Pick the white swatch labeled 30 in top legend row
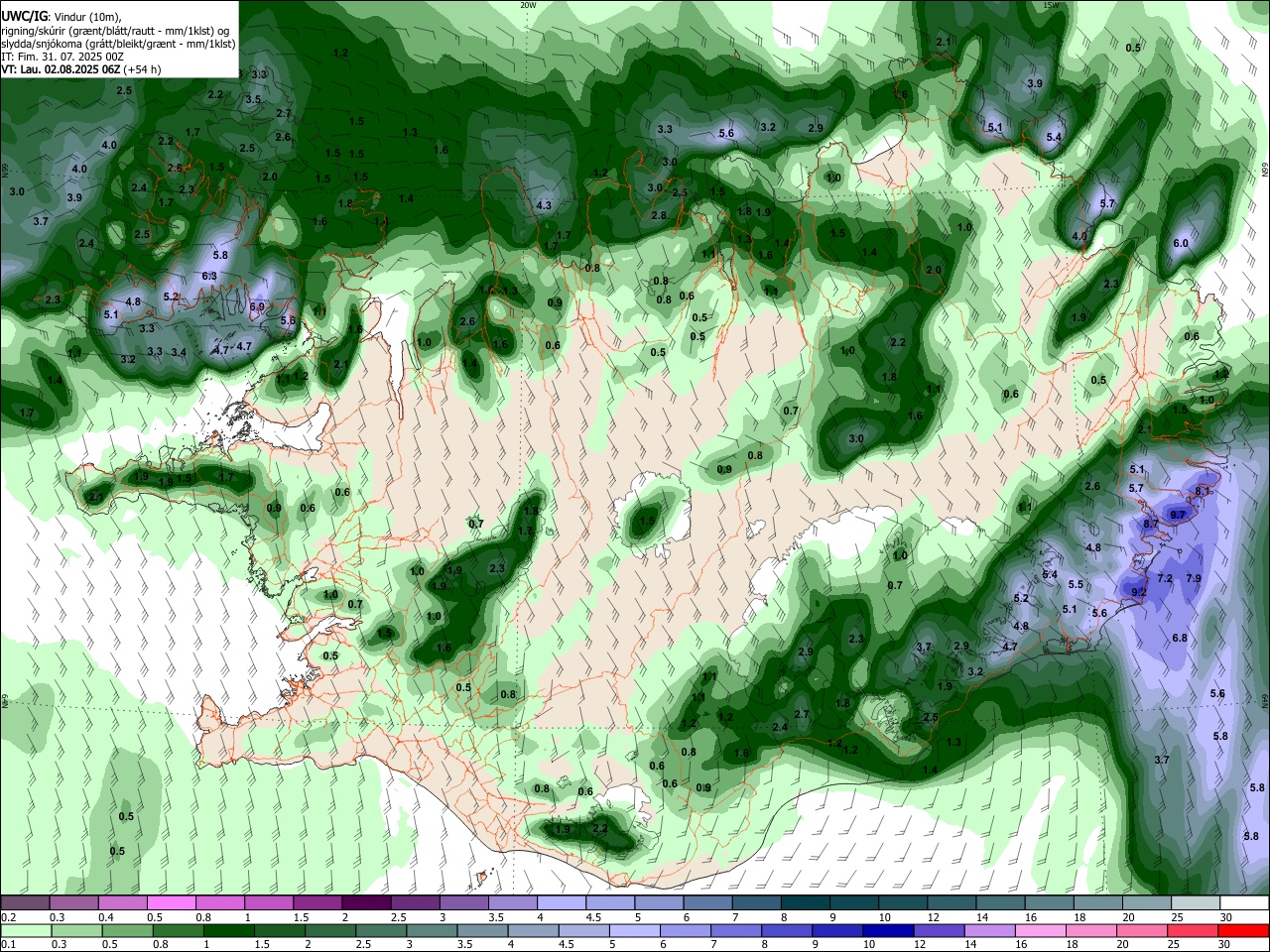1270x952 pixels. (x=1244, y=903)
